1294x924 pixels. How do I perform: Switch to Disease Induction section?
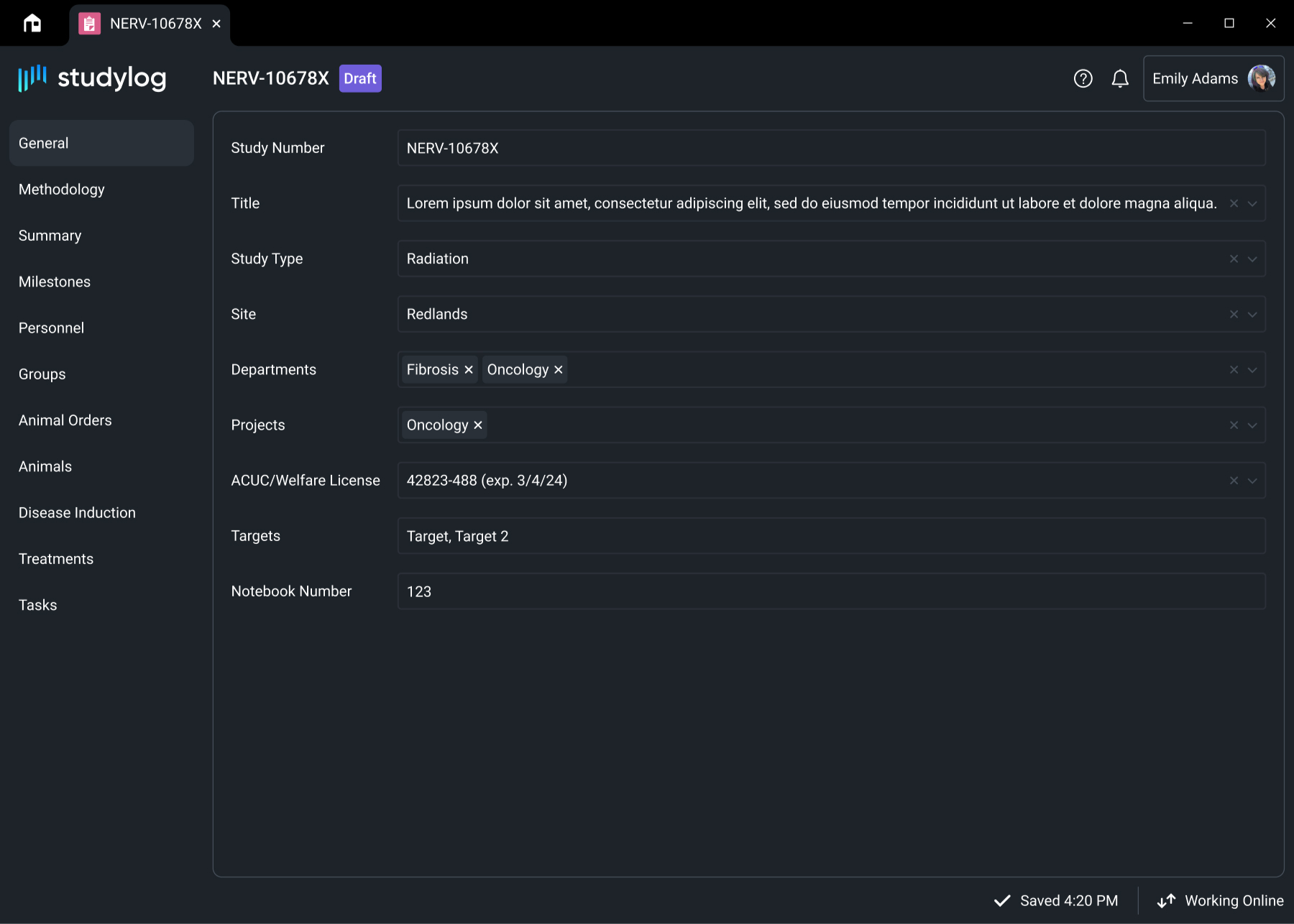77,513
